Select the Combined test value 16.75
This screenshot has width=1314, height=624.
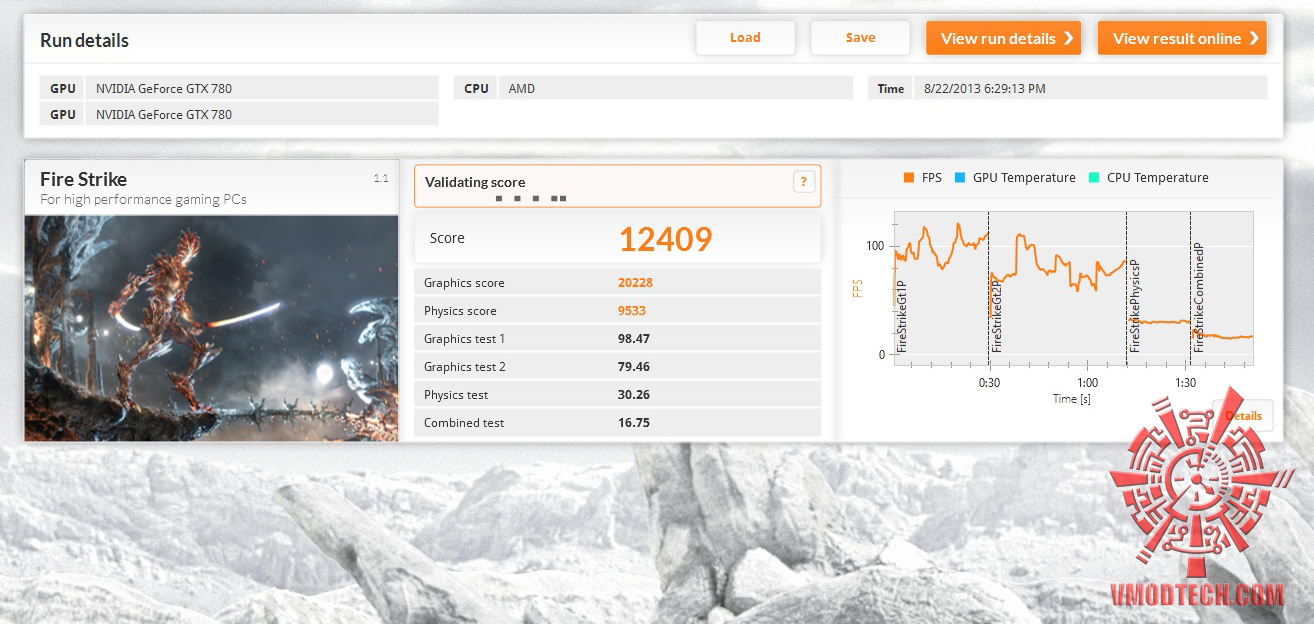click(x=634, y=423)
